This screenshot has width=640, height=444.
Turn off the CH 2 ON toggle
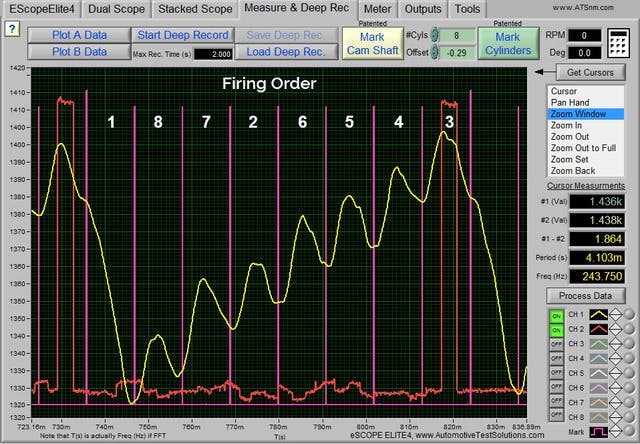(x=558, y=328)
